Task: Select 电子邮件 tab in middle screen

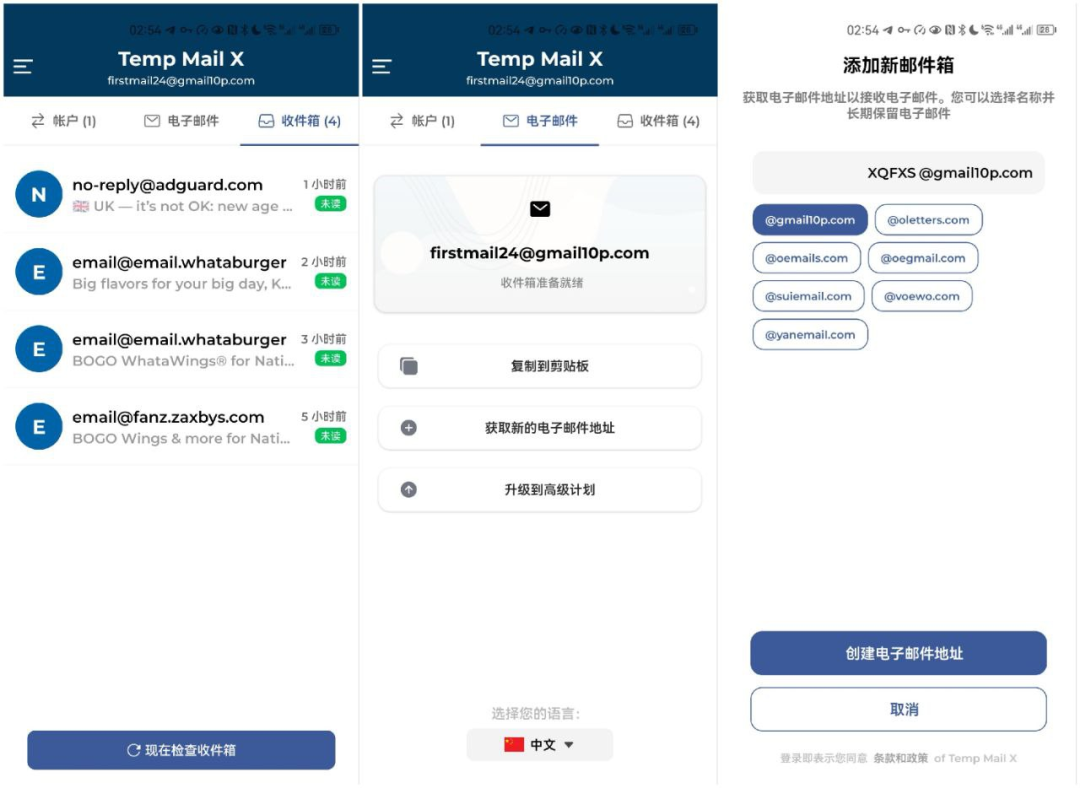Action: 540,121
